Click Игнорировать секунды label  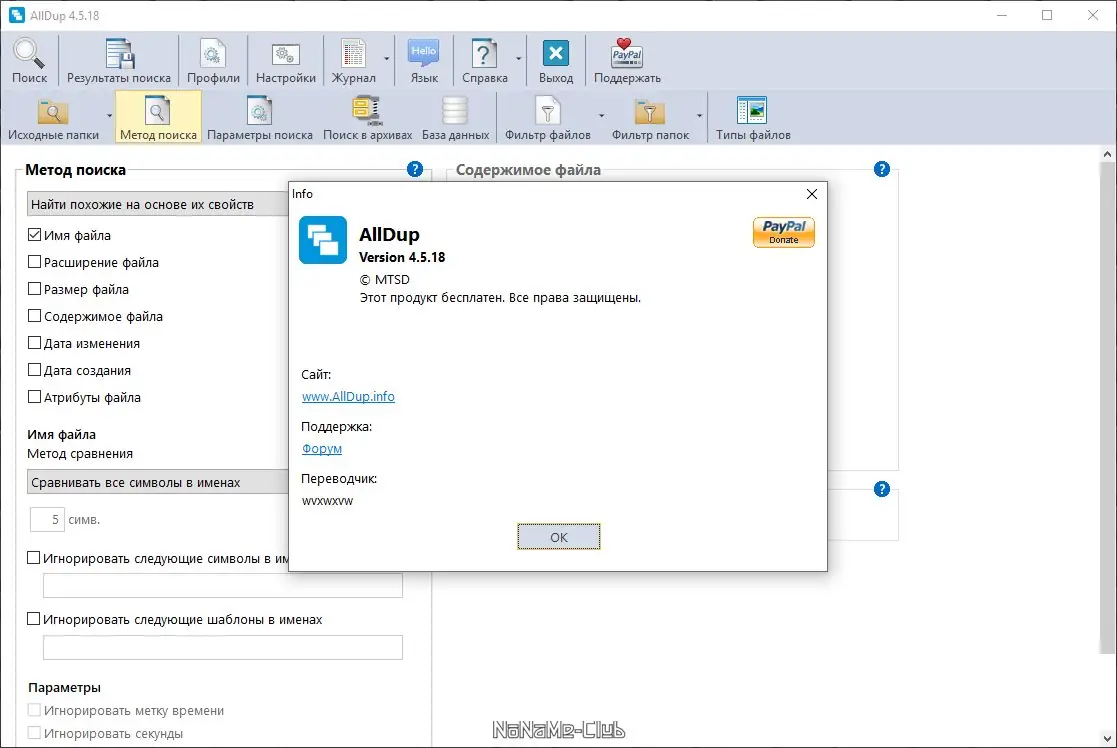pyautogui.click(x=113, y=733)
